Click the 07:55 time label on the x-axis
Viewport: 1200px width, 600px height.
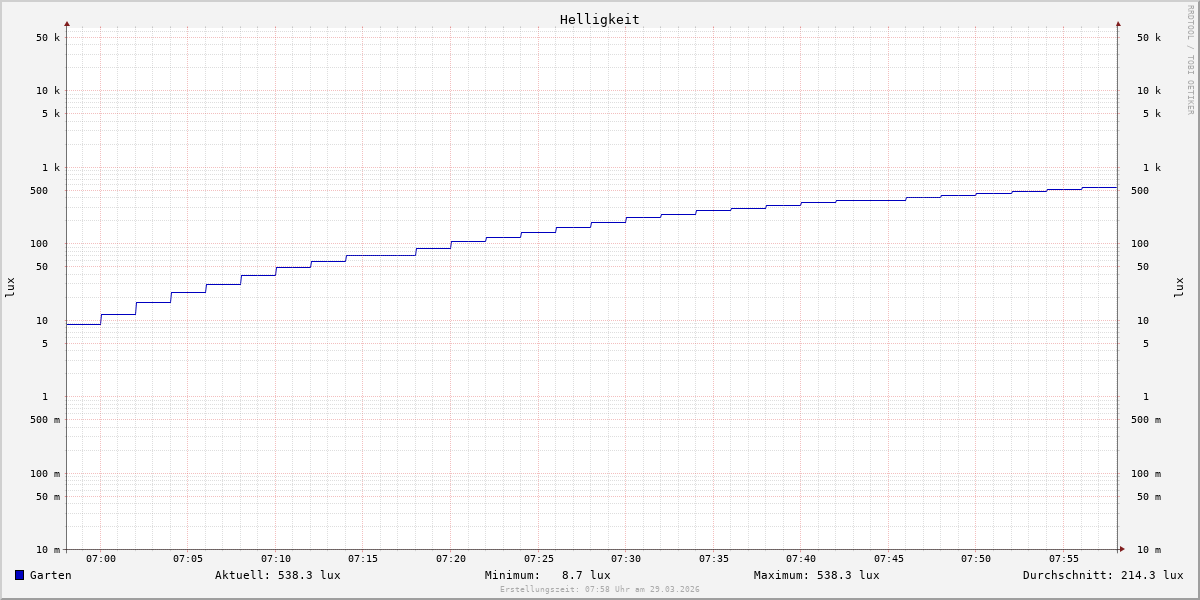tap(1063, 559)
